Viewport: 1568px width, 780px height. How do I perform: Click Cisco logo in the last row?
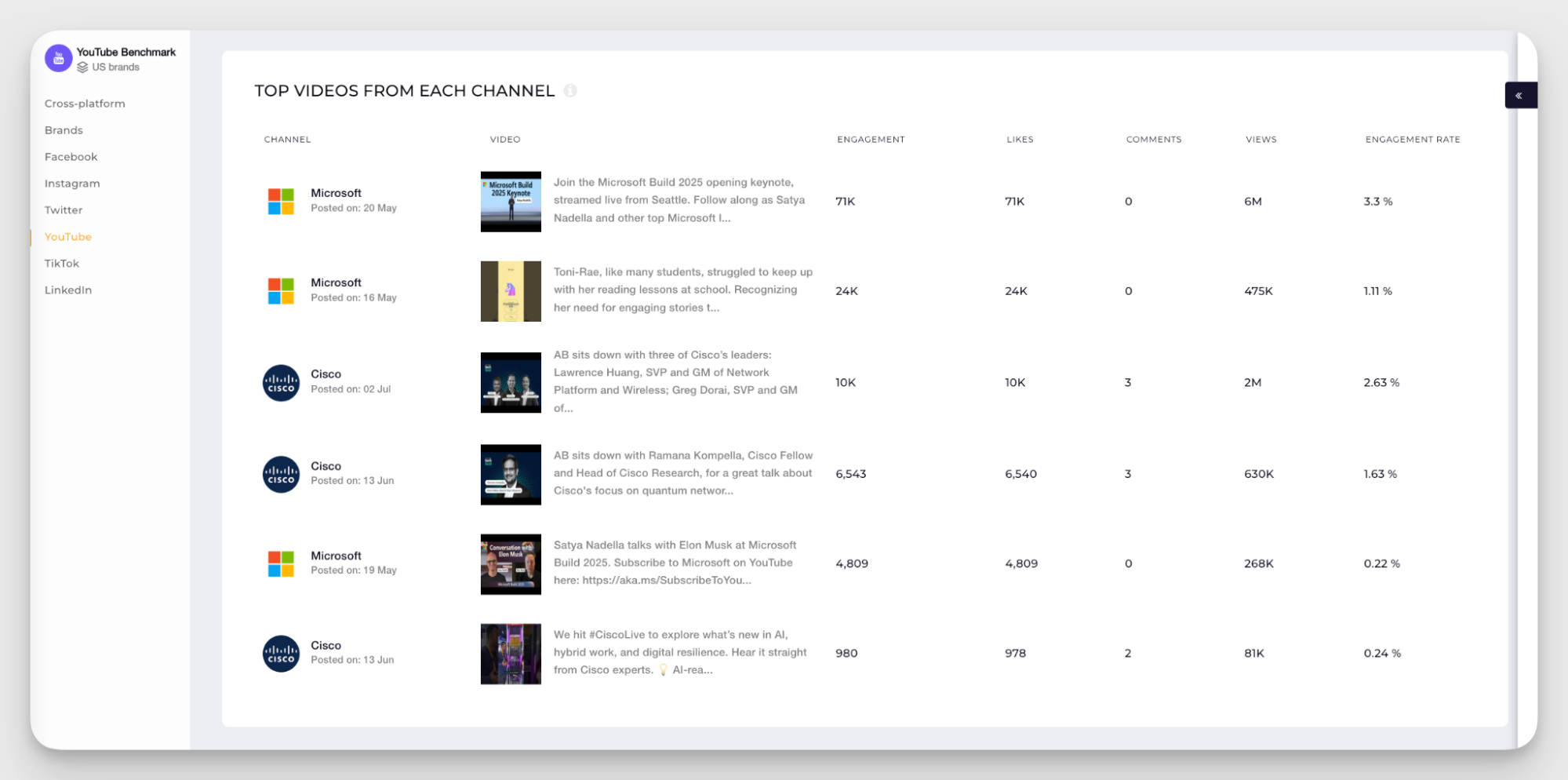coord(281,654)
